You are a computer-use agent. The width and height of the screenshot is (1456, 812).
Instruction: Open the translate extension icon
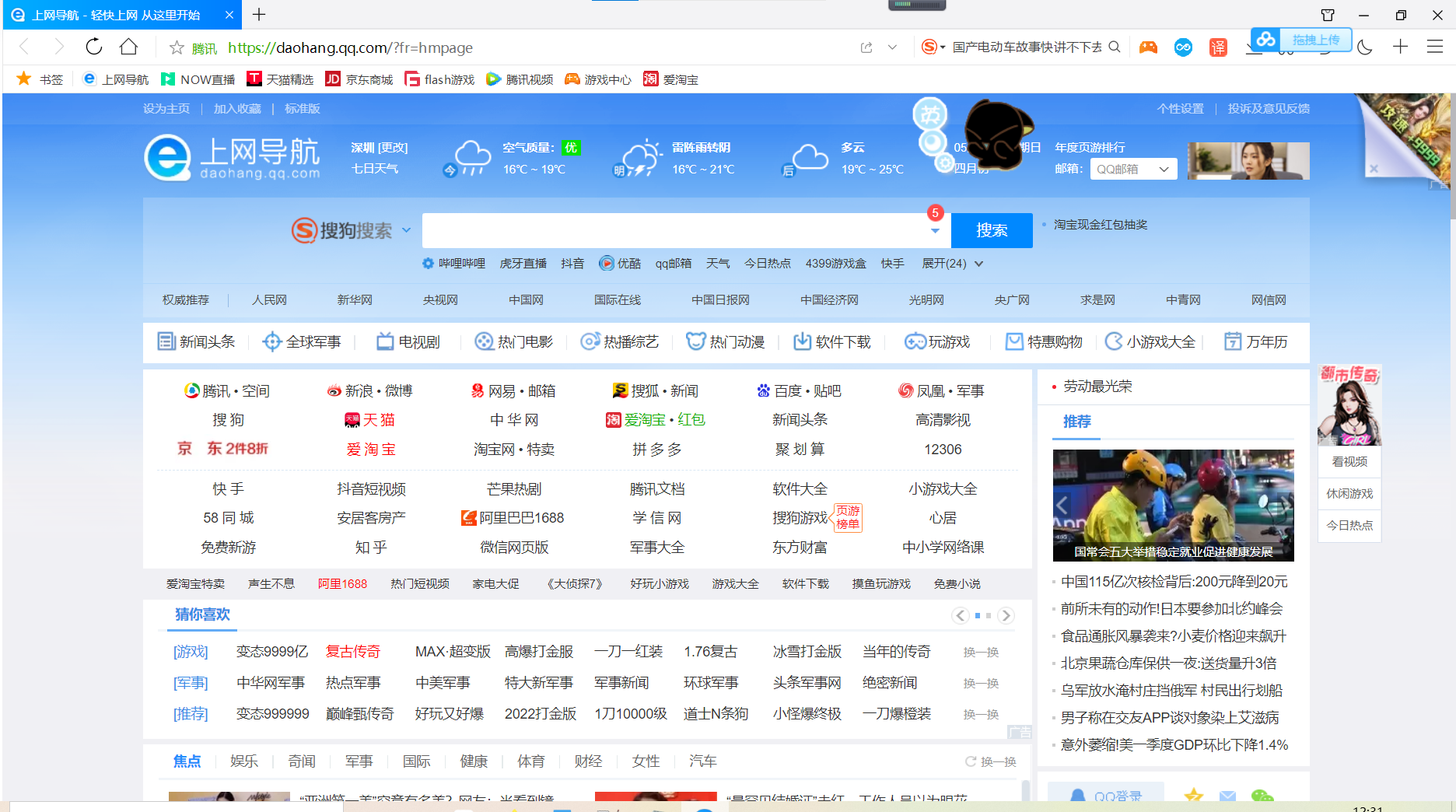[1218, 47]
